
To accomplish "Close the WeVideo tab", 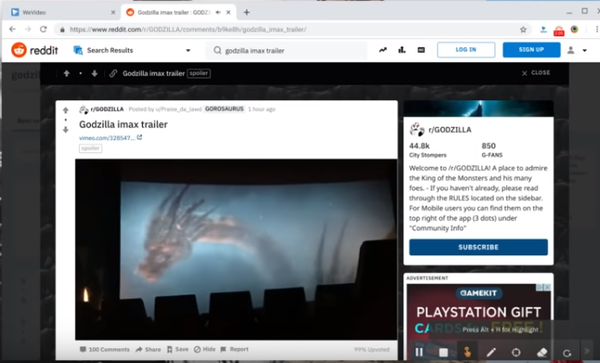I will click(x=113, y=12).
